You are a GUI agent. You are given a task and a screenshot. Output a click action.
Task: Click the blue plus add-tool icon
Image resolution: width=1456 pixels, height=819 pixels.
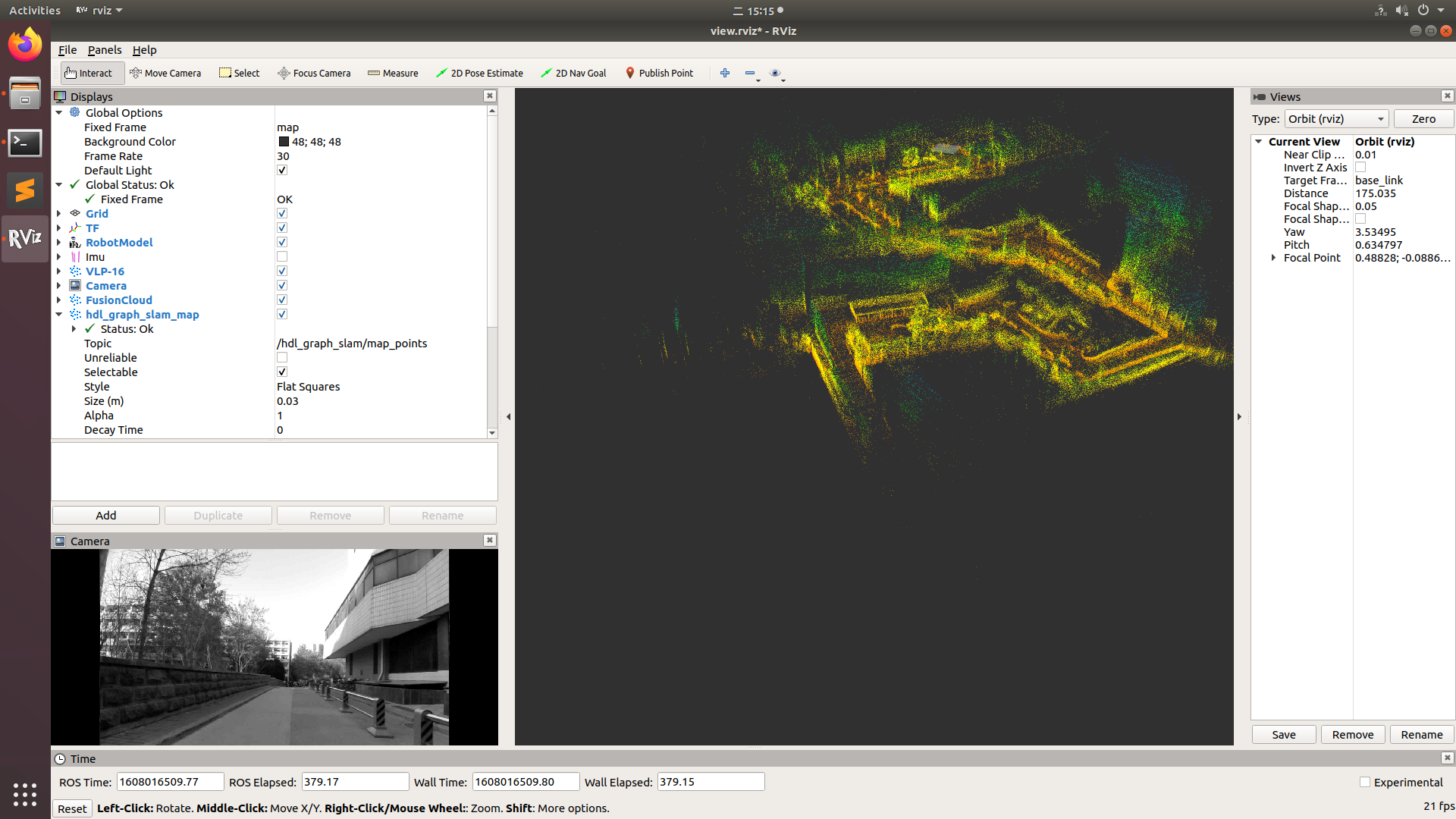click(x=725, y=73)
